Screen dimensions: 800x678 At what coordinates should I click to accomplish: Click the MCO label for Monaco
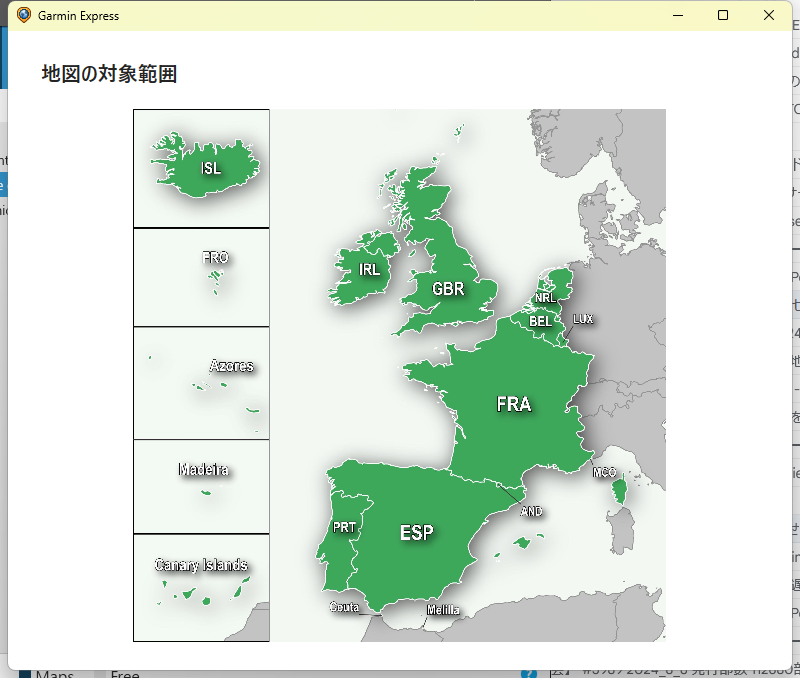pos(604,472)
